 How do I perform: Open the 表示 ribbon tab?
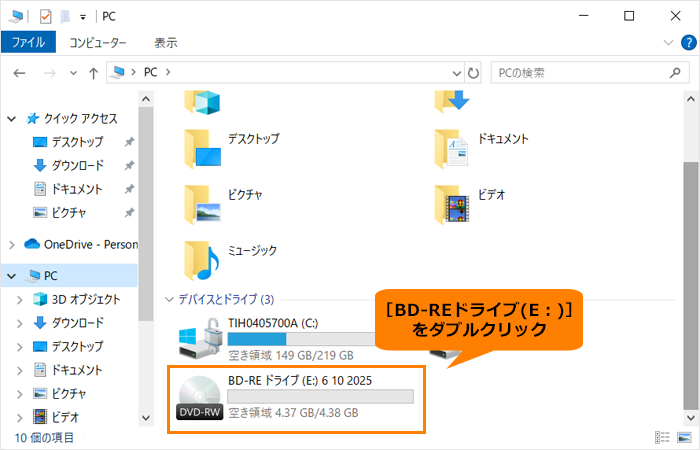coord(166,43)
